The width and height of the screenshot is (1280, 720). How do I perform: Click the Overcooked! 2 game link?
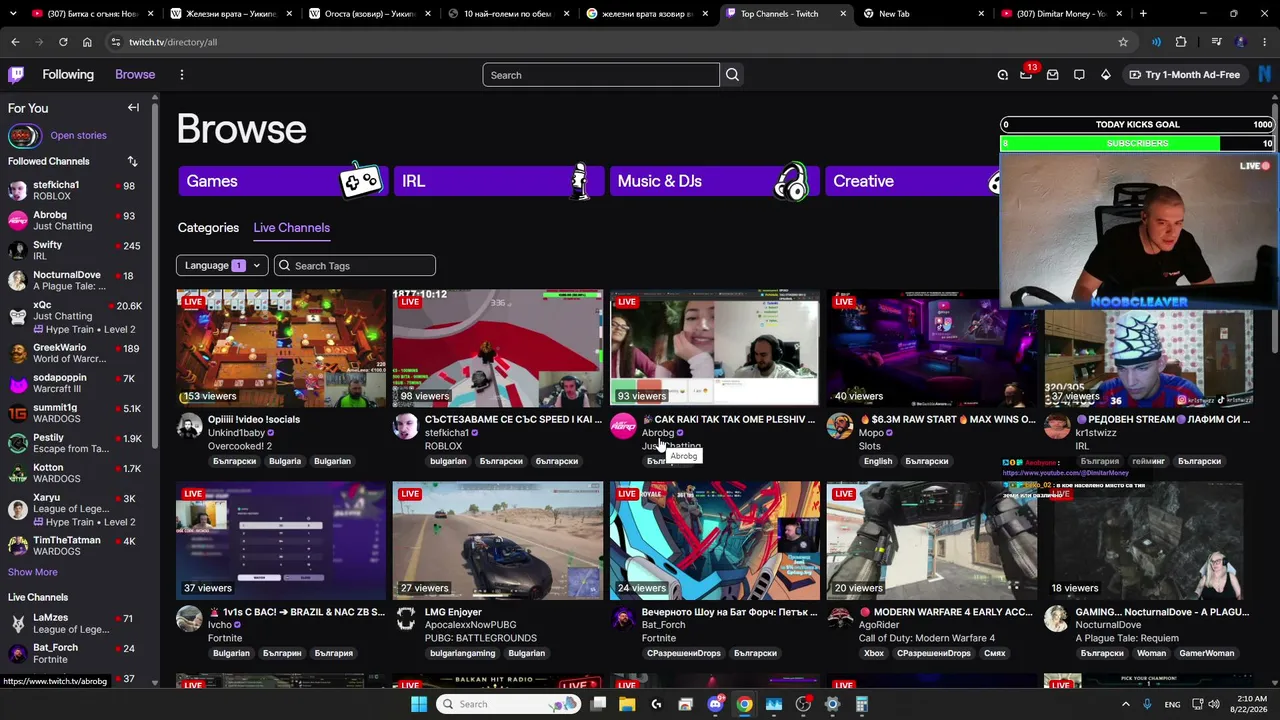(x=240, y=446)
